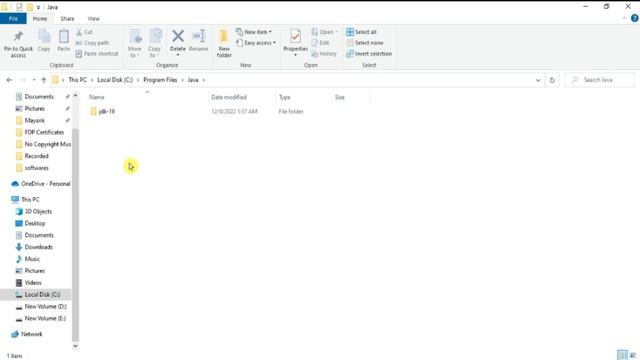This screenshot has width=640, height=360.
Task: Open No Copyright Music folder in sidebar
Action: 47,144
